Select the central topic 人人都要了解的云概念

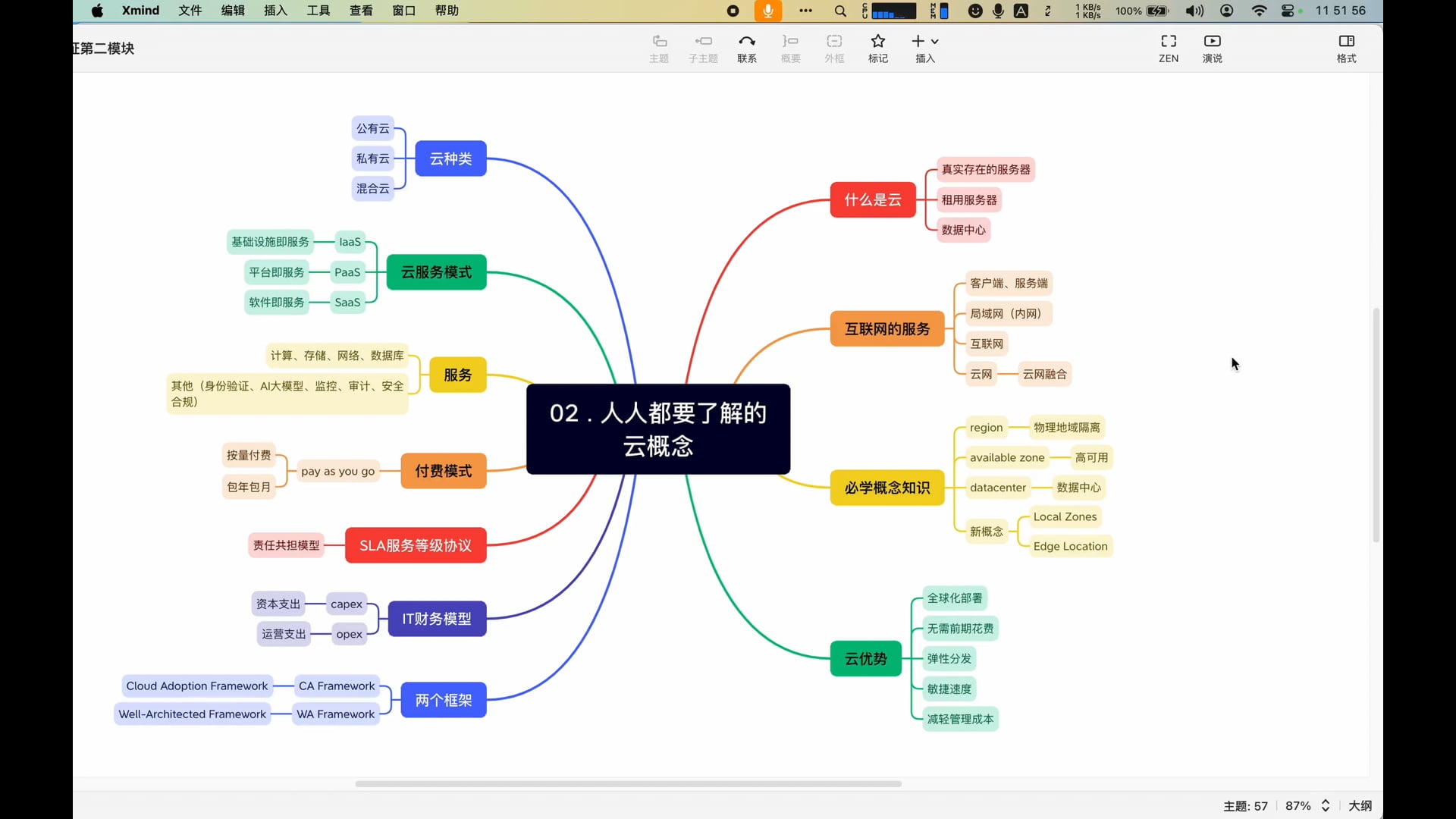(x=657, y=429)
